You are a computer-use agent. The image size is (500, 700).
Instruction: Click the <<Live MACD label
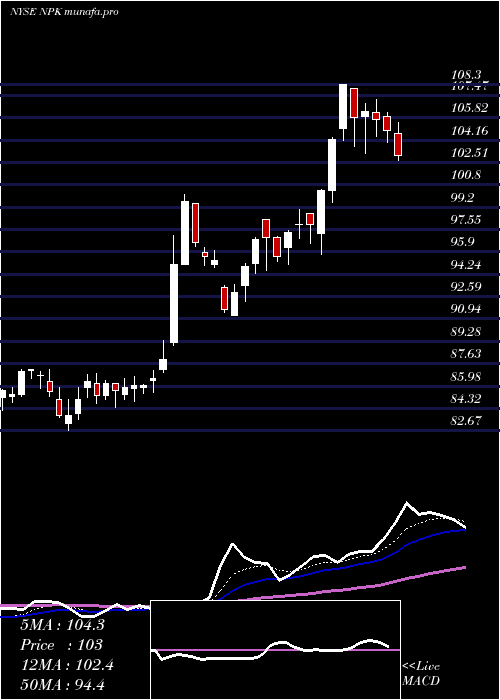coord(421,674)
